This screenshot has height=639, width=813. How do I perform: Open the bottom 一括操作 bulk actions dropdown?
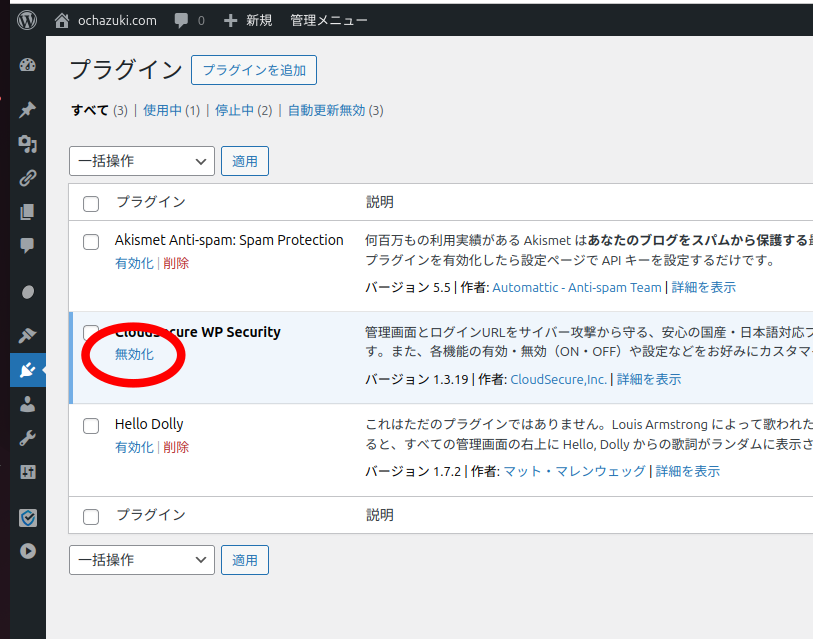coord(141,561)
